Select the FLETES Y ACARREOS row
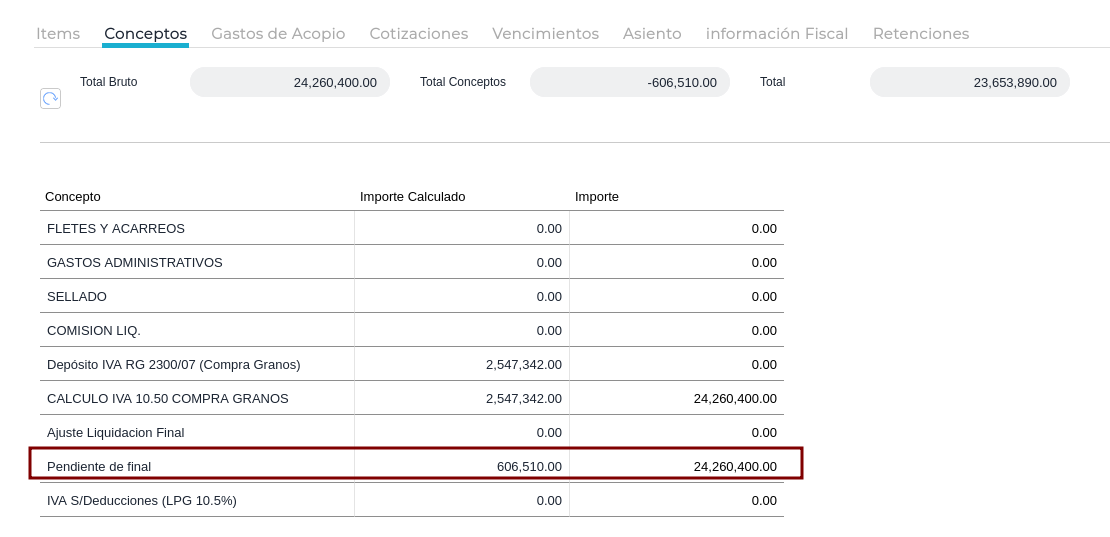 pos(412,229)
